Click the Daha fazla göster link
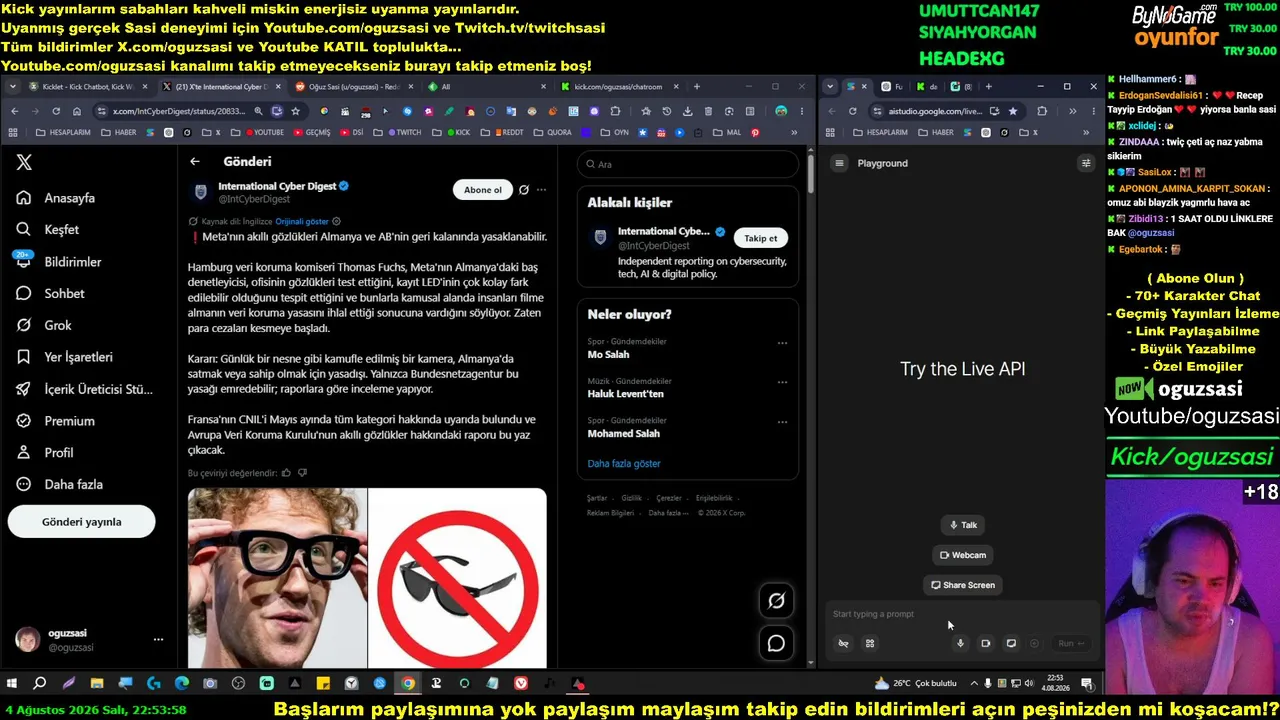1280x720 pixels. point(624,464)
